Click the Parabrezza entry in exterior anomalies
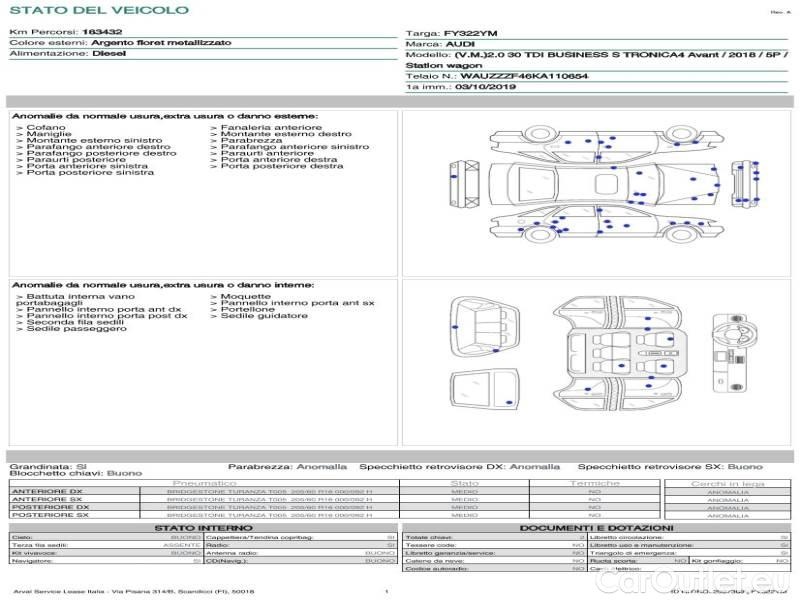The image size is (800, 600). [x=244, y=141]
